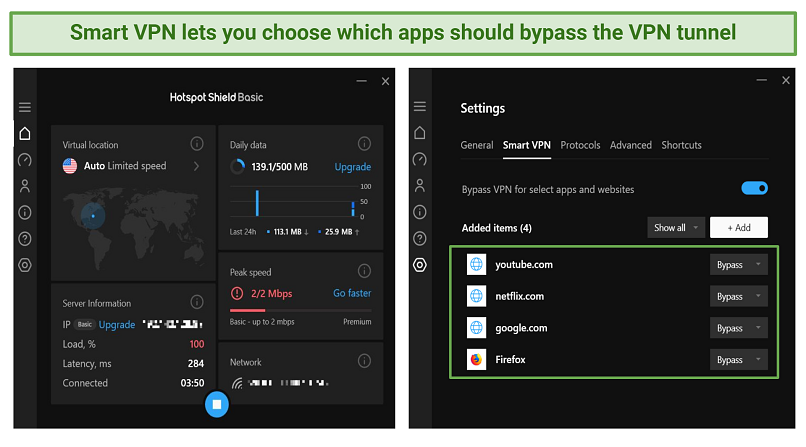The width and height of the screenshot is (806, 447).
Task: Open Bypass dropdown for Firefox
Action: (x=739, y=360)
